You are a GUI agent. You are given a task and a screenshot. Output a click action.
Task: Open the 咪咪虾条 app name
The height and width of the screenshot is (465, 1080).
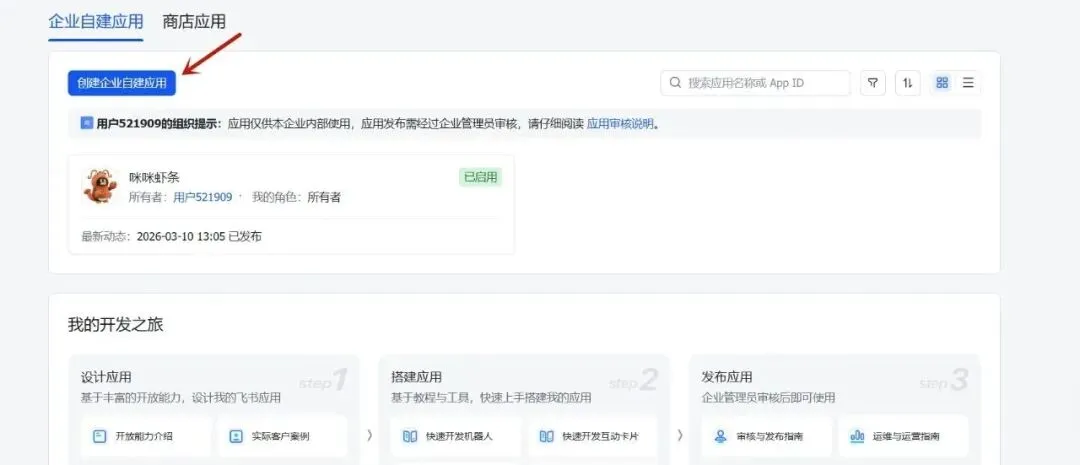click(154, 177)
